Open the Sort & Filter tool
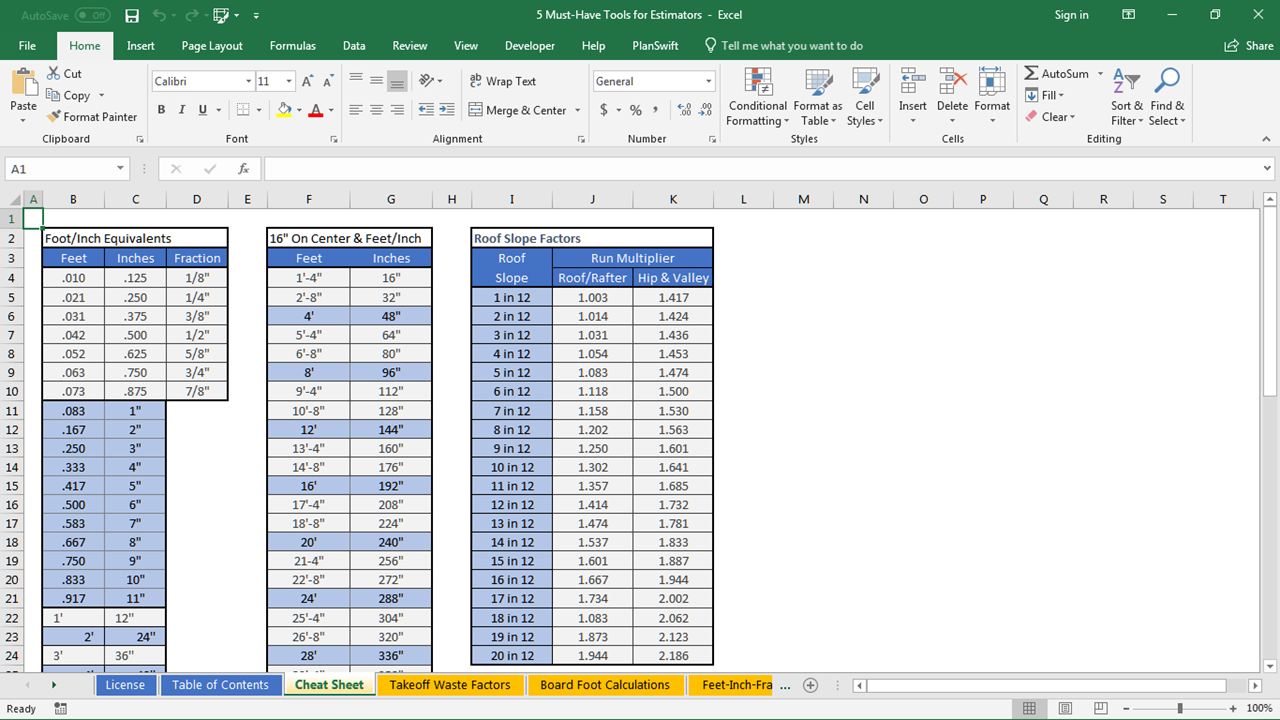The width and height of the screenshot is (1280, 720). tap(1127, 82)
